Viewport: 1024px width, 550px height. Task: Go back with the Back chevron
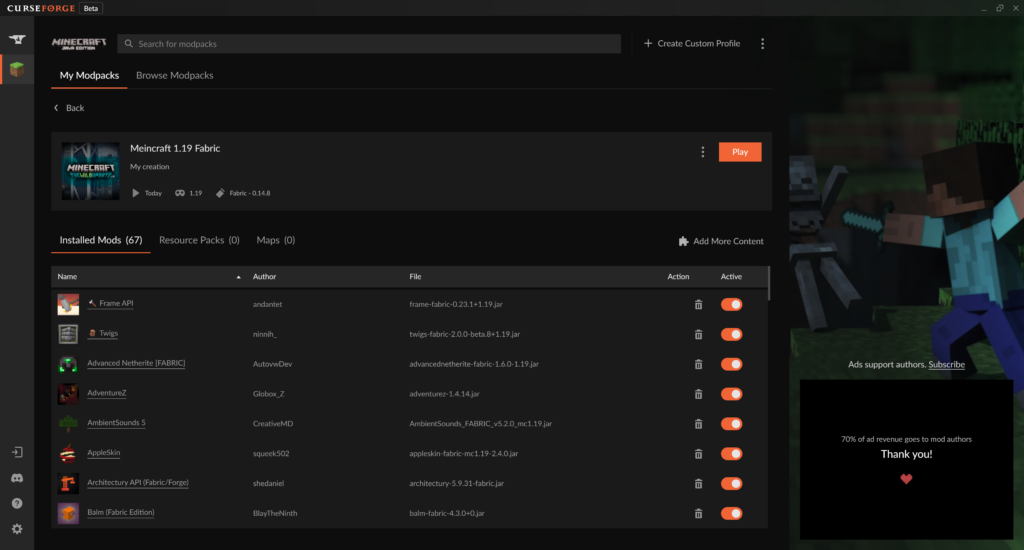(x=56, y=108)
